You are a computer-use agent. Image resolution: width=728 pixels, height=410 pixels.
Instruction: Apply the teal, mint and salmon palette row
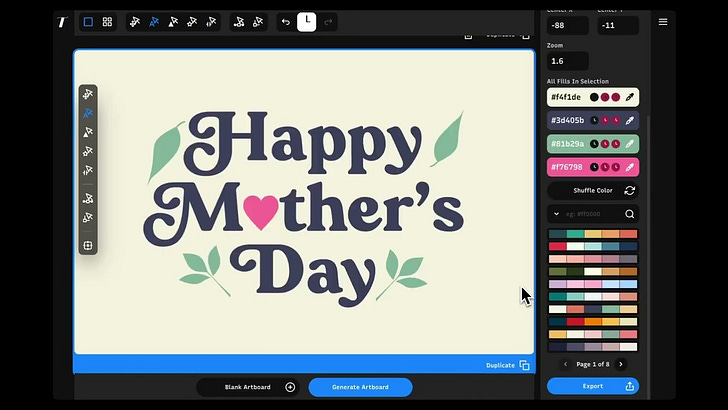[x=593, y=297]
